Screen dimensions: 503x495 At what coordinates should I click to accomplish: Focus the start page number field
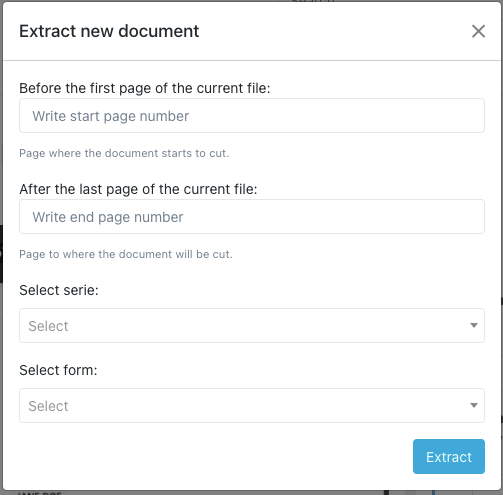[252, 116]
